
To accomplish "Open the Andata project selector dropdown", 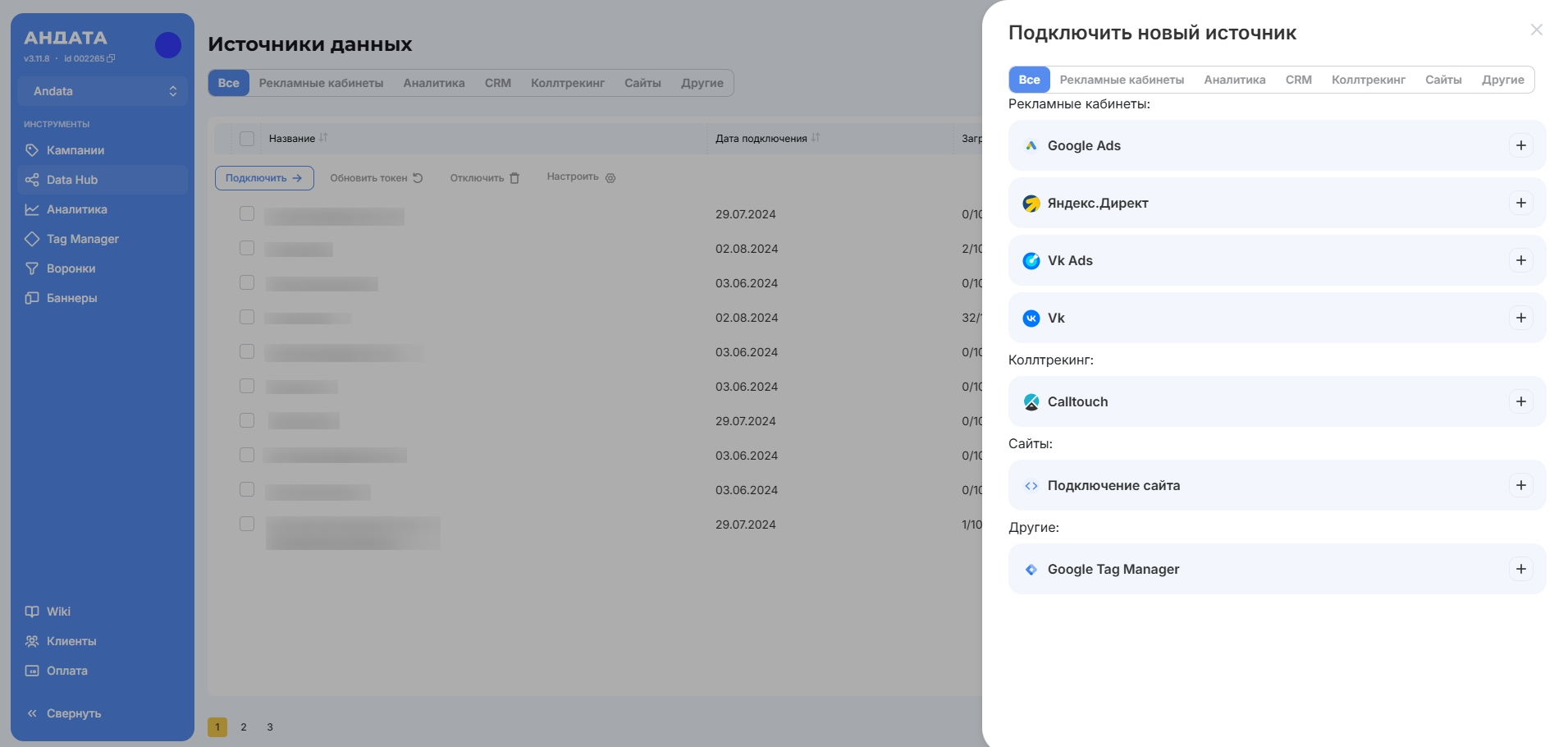I will [x=103, y=91].
